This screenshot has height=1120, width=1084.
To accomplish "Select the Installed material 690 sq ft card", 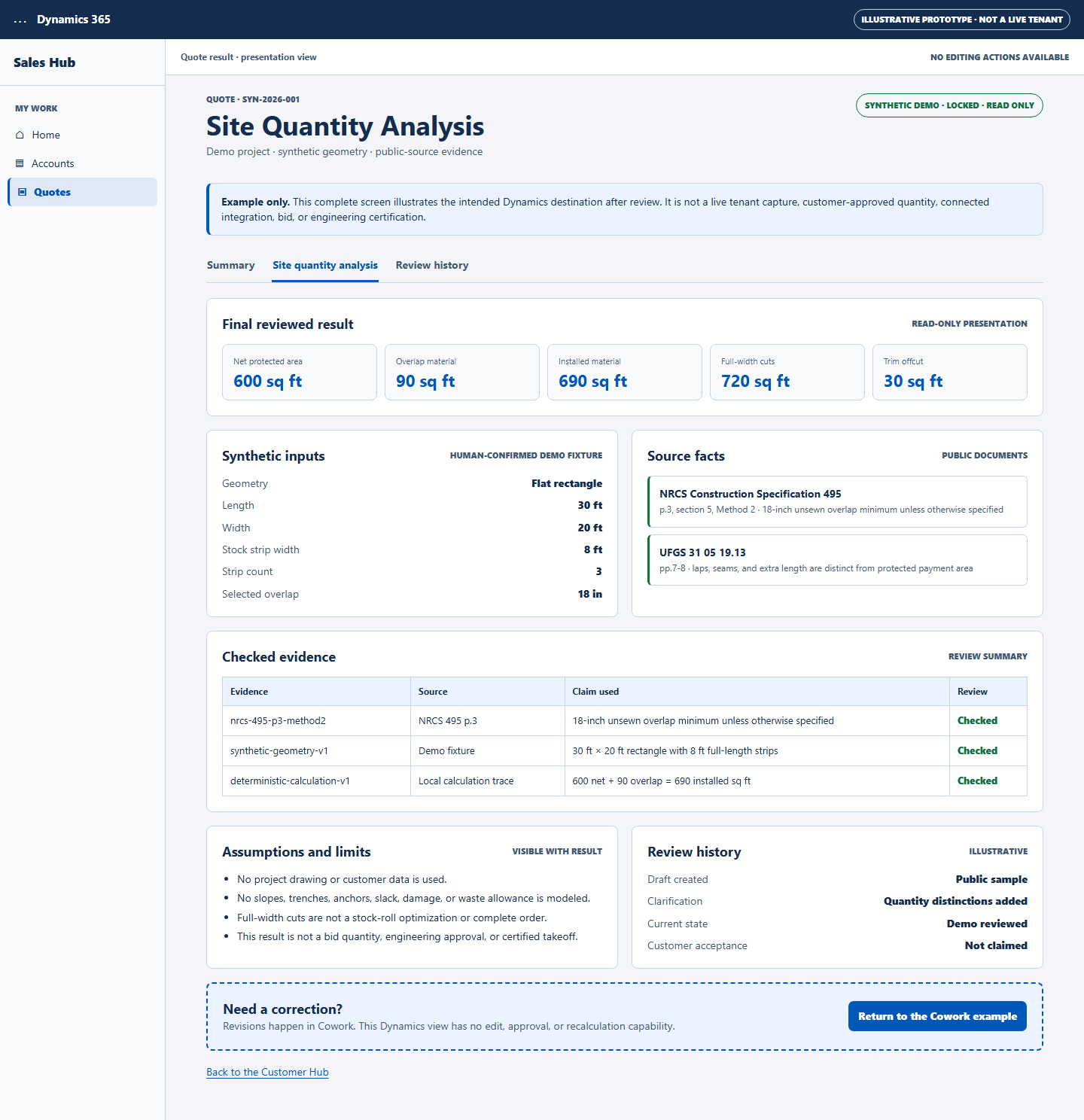I will (625, 372).
